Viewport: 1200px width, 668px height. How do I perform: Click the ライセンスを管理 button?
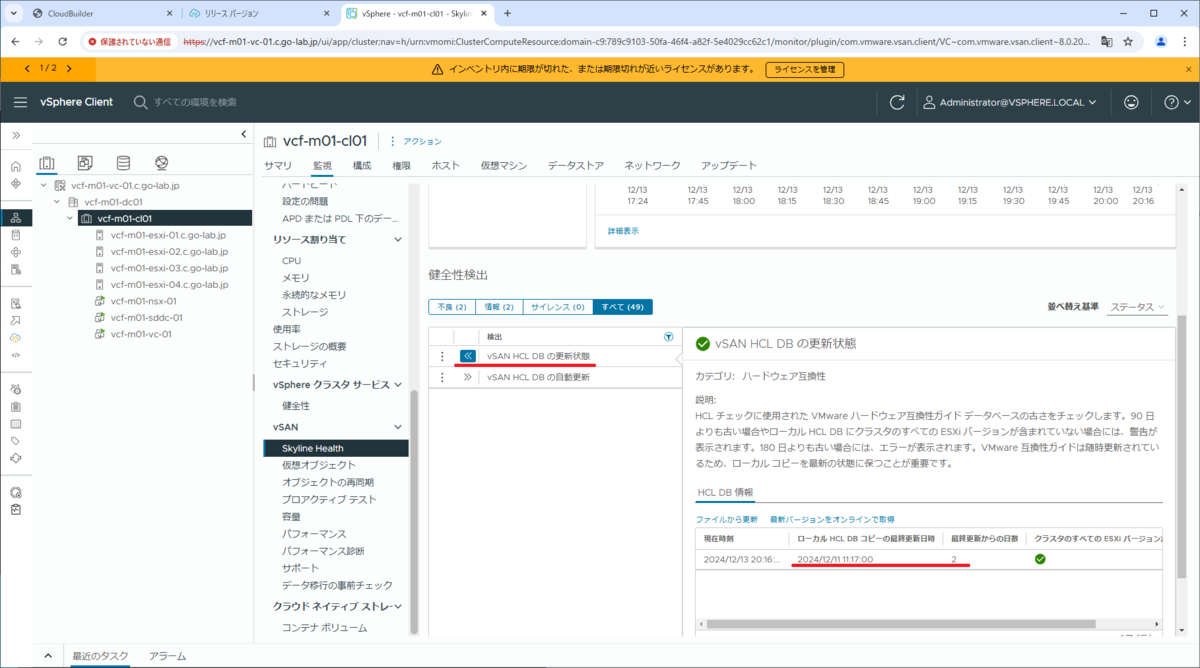point(805,70)
